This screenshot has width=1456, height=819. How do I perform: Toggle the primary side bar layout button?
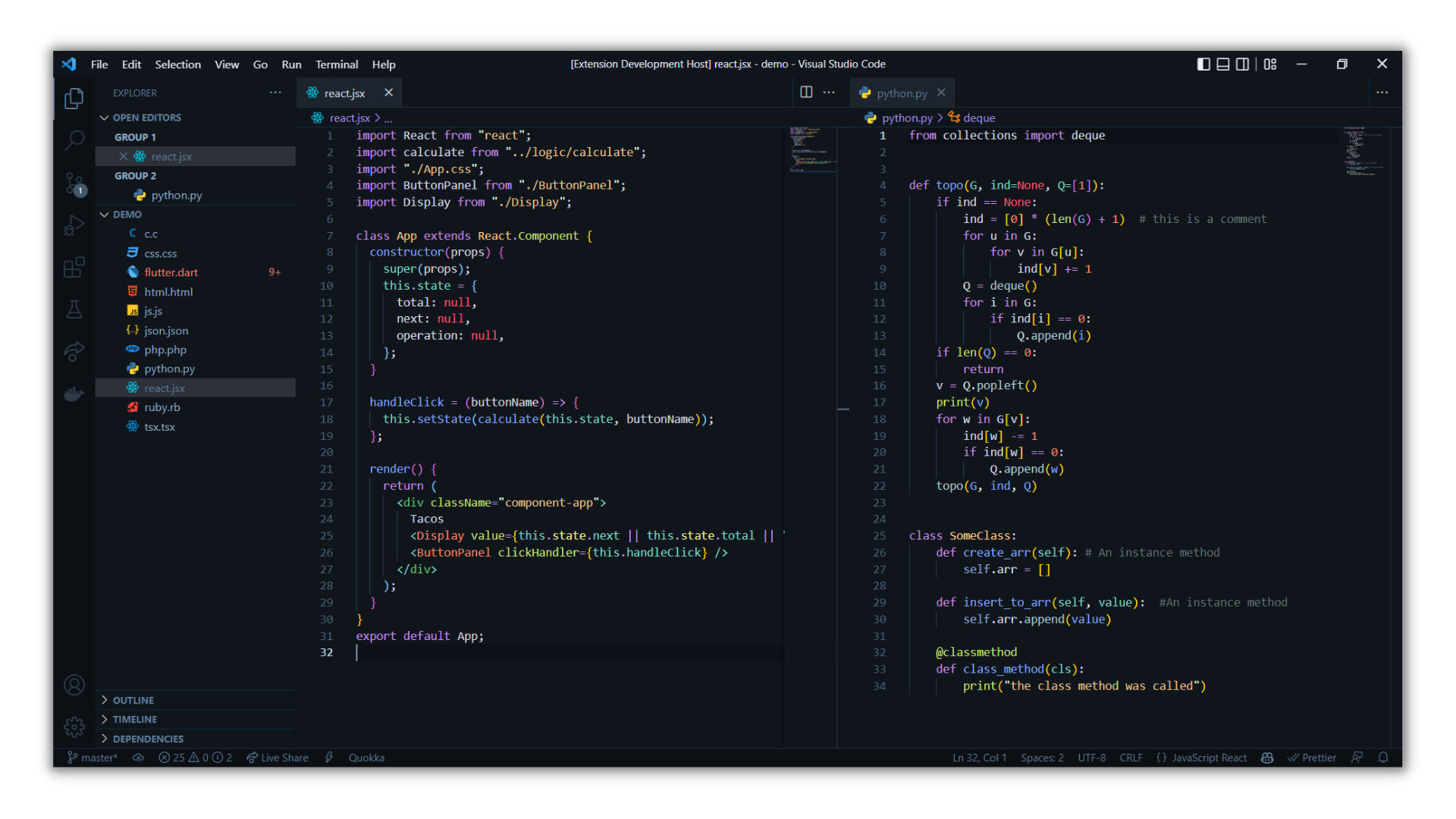pos(1203,64)
